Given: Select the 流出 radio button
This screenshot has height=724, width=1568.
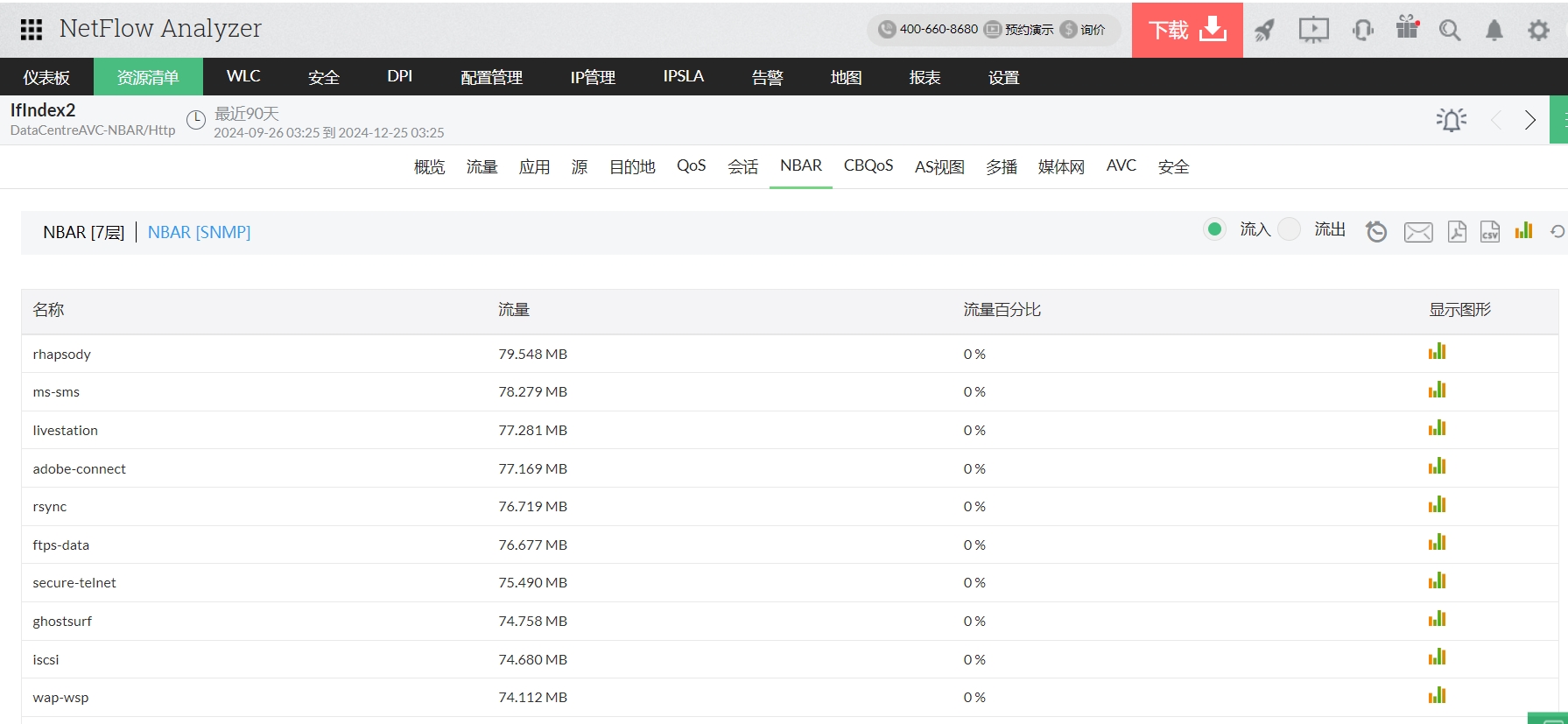Looking at the screenshot, I should click(1289, 229).
